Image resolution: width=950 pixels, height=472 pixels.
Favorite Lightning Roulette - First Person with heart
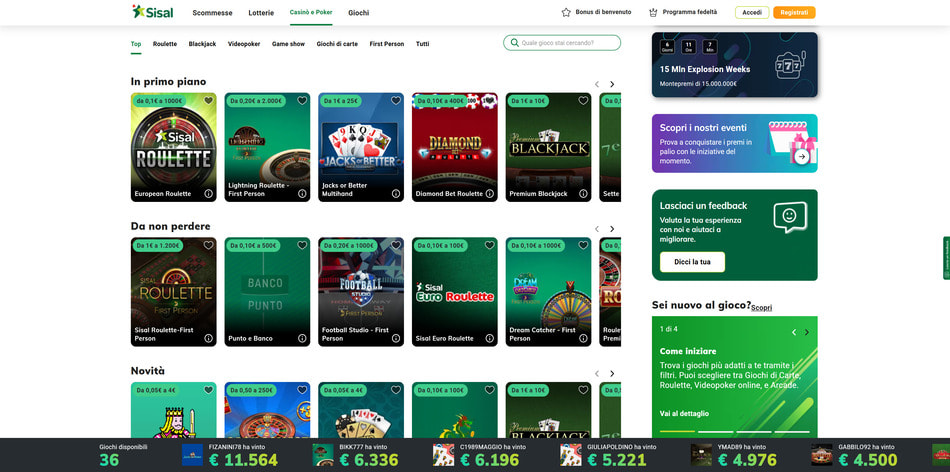pyautogui.click(x=302, y=101)
